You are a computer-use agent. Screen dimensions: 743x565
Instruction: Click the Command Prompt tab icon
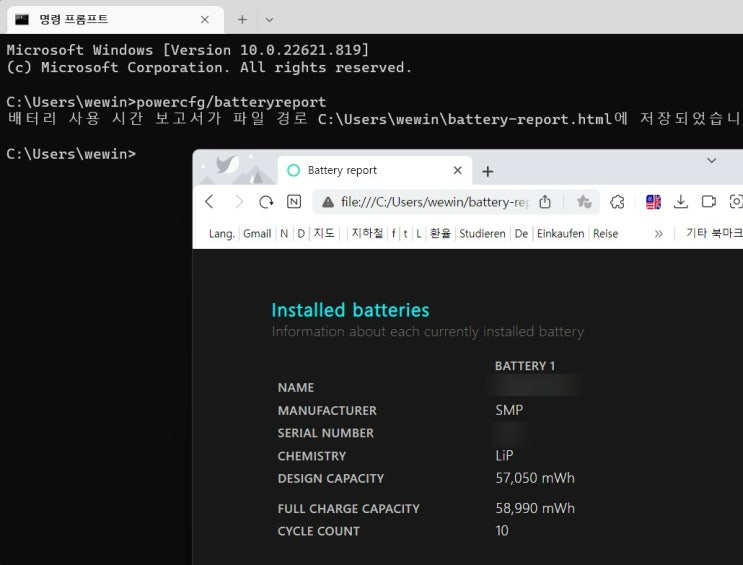(x=22, y=19)
